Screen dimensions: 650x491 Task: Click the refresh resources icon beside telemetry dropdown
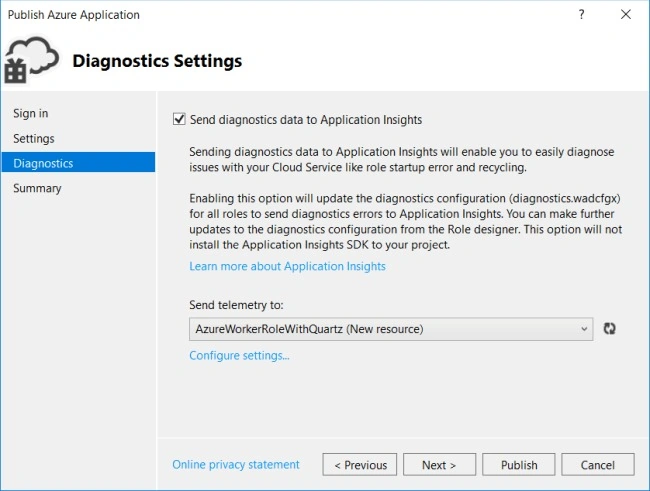tap(609, 329)
